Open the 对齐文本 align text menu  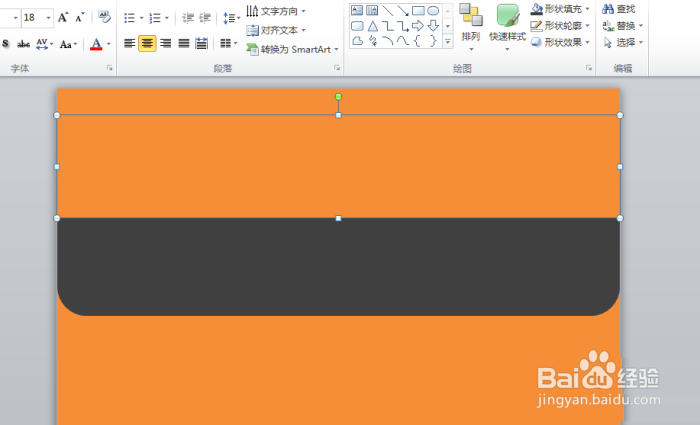click(x=276, y=30)
